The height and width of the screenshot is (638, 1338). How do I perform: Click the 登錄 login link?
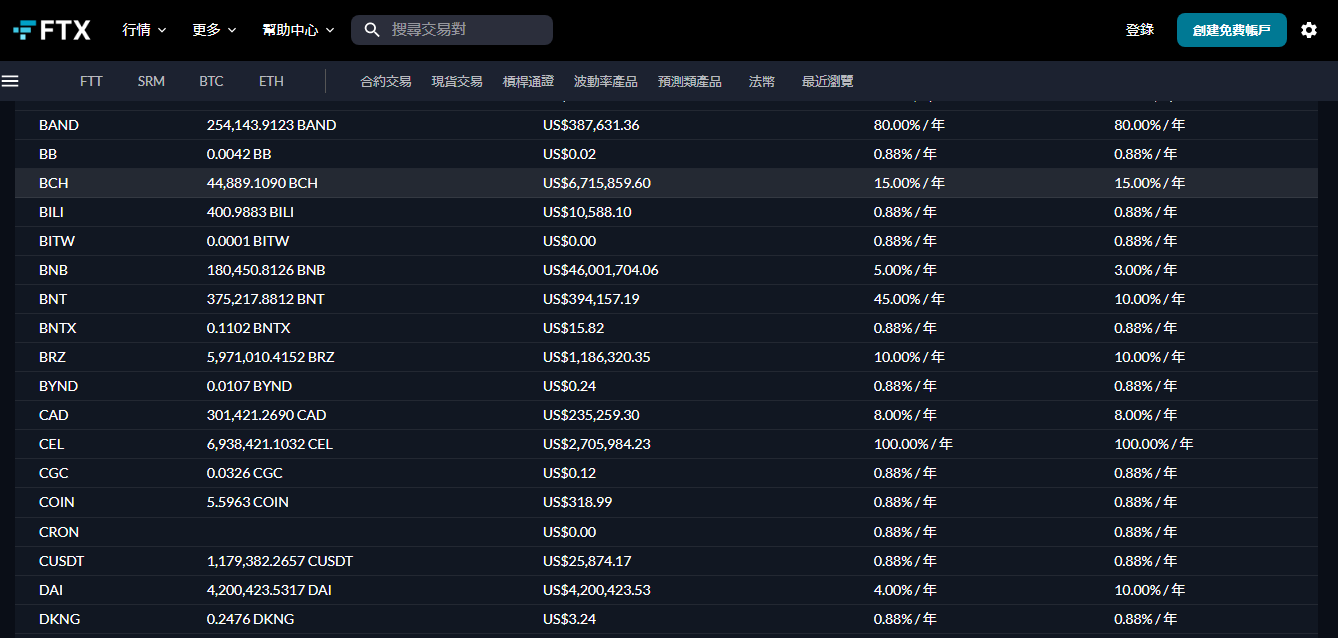click(1140, 30)
